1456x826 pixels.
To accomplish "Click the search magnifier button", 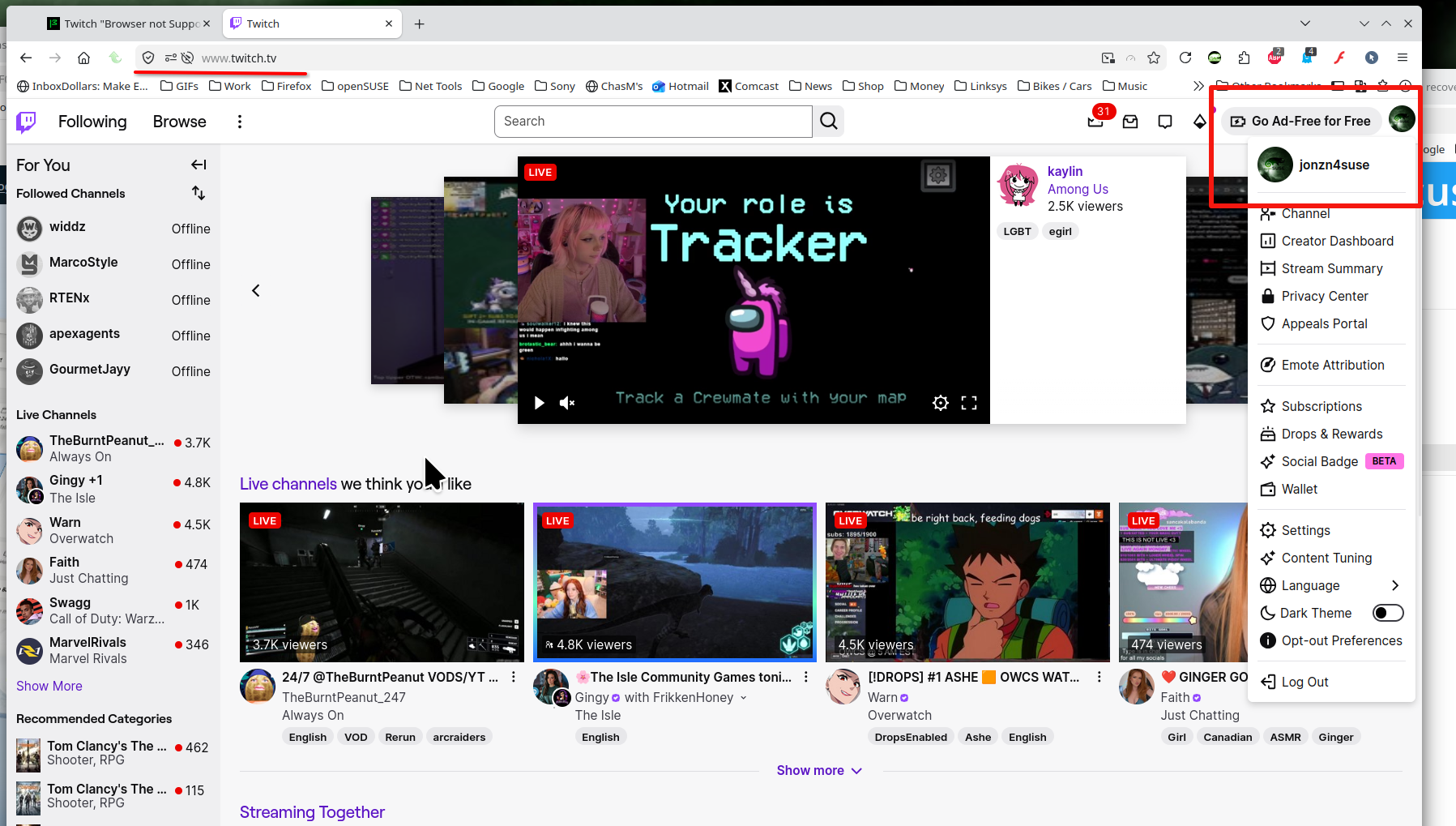I will pyautogui.click(x=828, y=122).
